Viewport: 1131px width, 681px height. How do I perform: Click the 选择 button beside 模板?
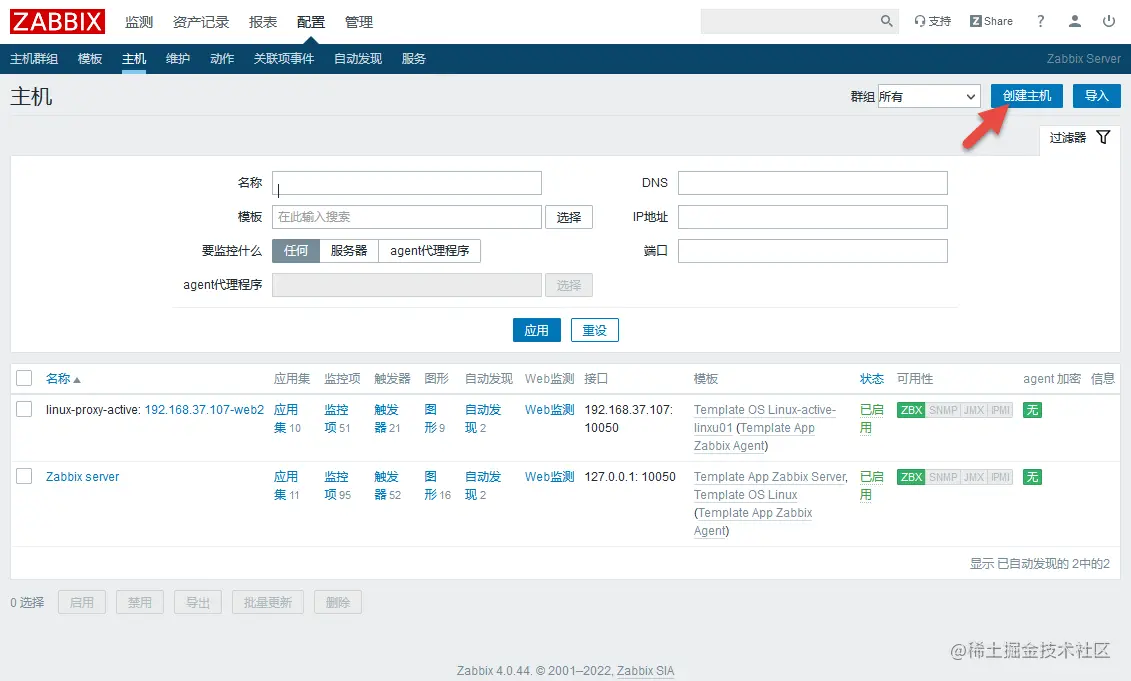click(568, 217)
